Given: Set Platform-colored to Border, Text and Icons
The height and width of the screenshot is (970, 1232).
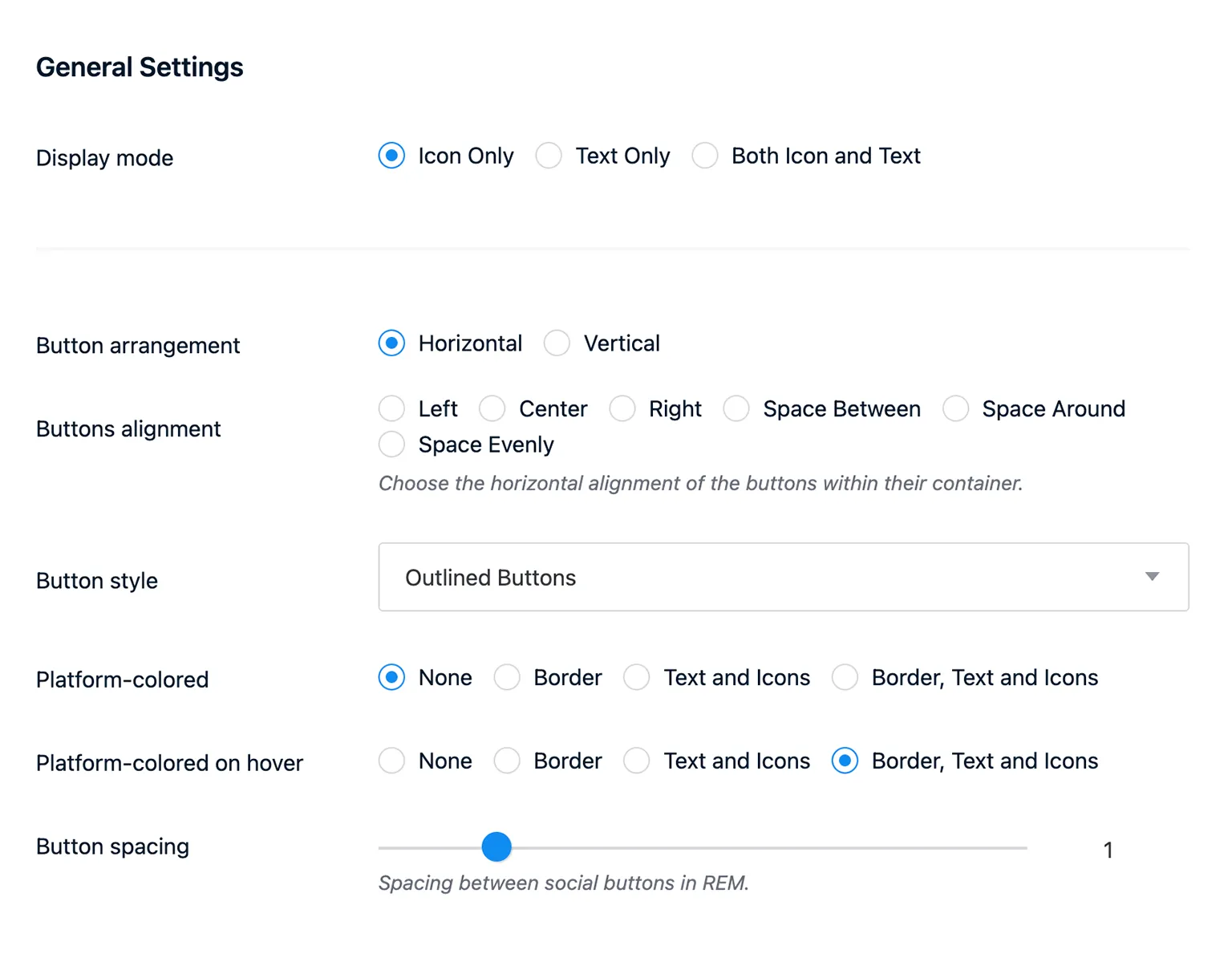Looking at the screenshot, I should point(845,677).
